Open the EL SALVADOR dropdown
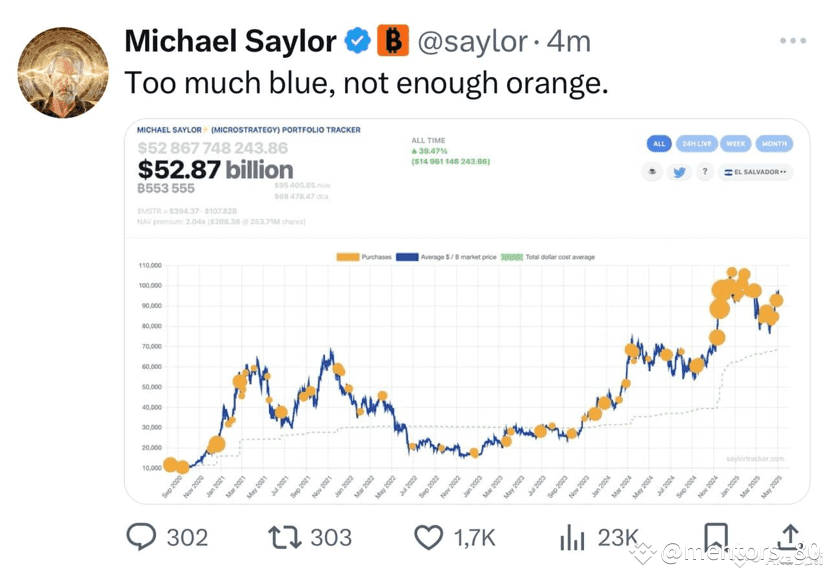 pyautogui.click(x=755, y=172)
